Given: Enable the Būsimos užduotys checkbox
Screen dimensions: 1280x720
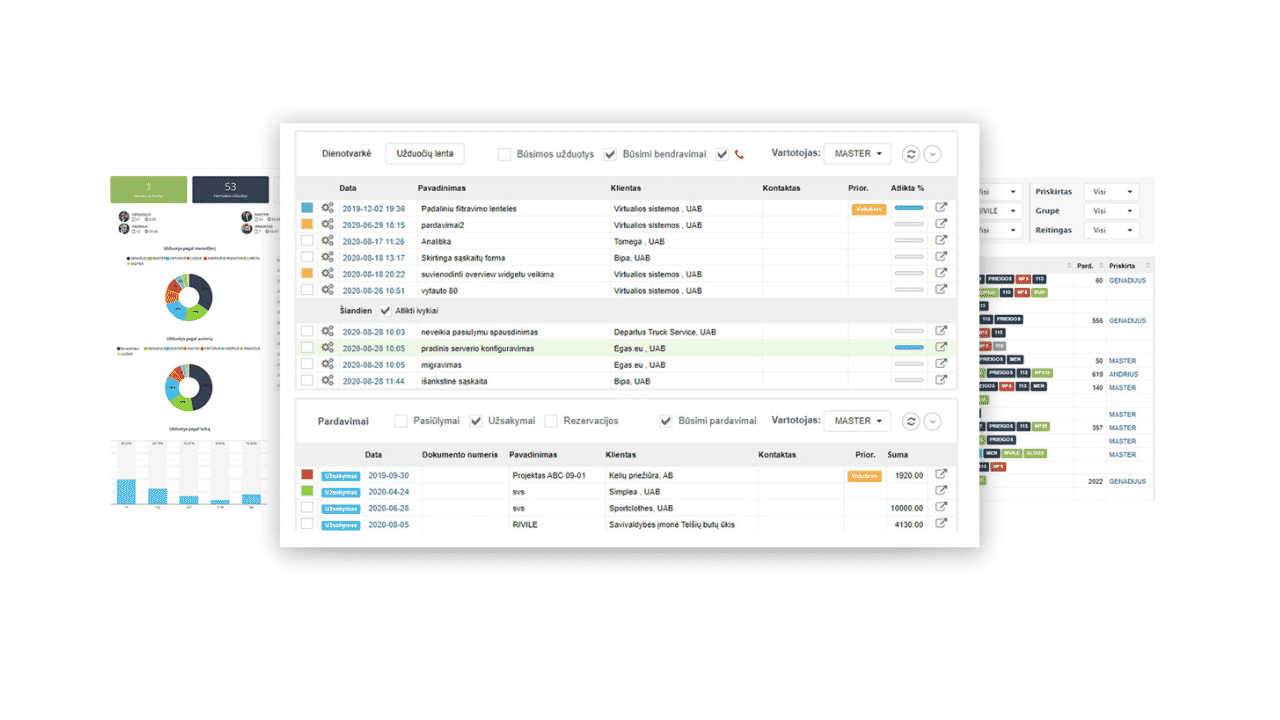Looking at the screenshot, I should point(505,154).
